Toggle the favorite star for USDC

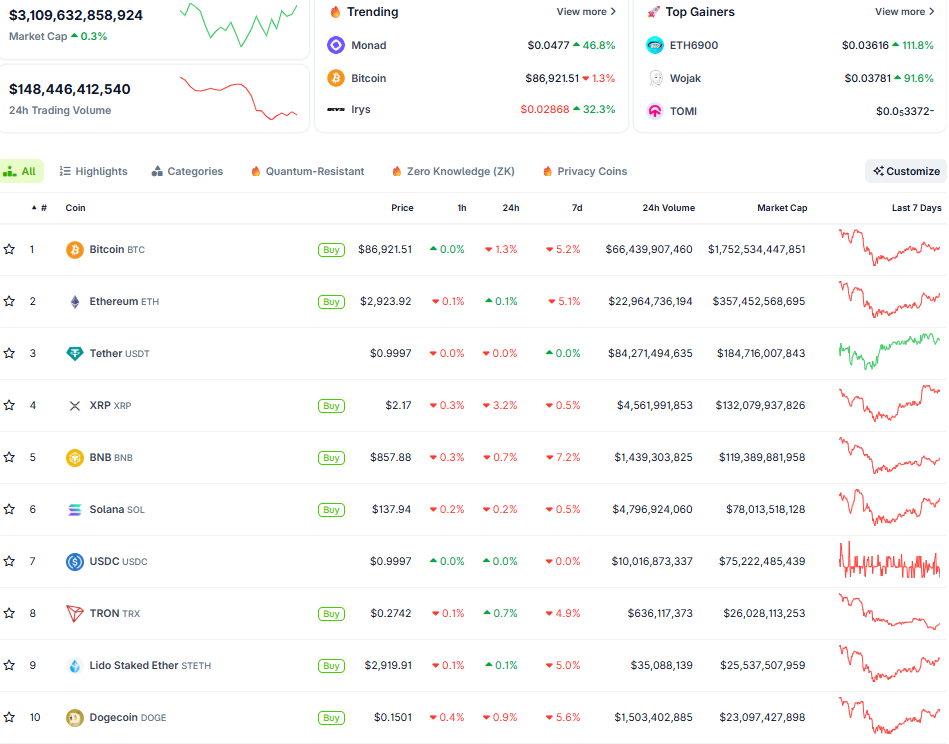point(9,562)
